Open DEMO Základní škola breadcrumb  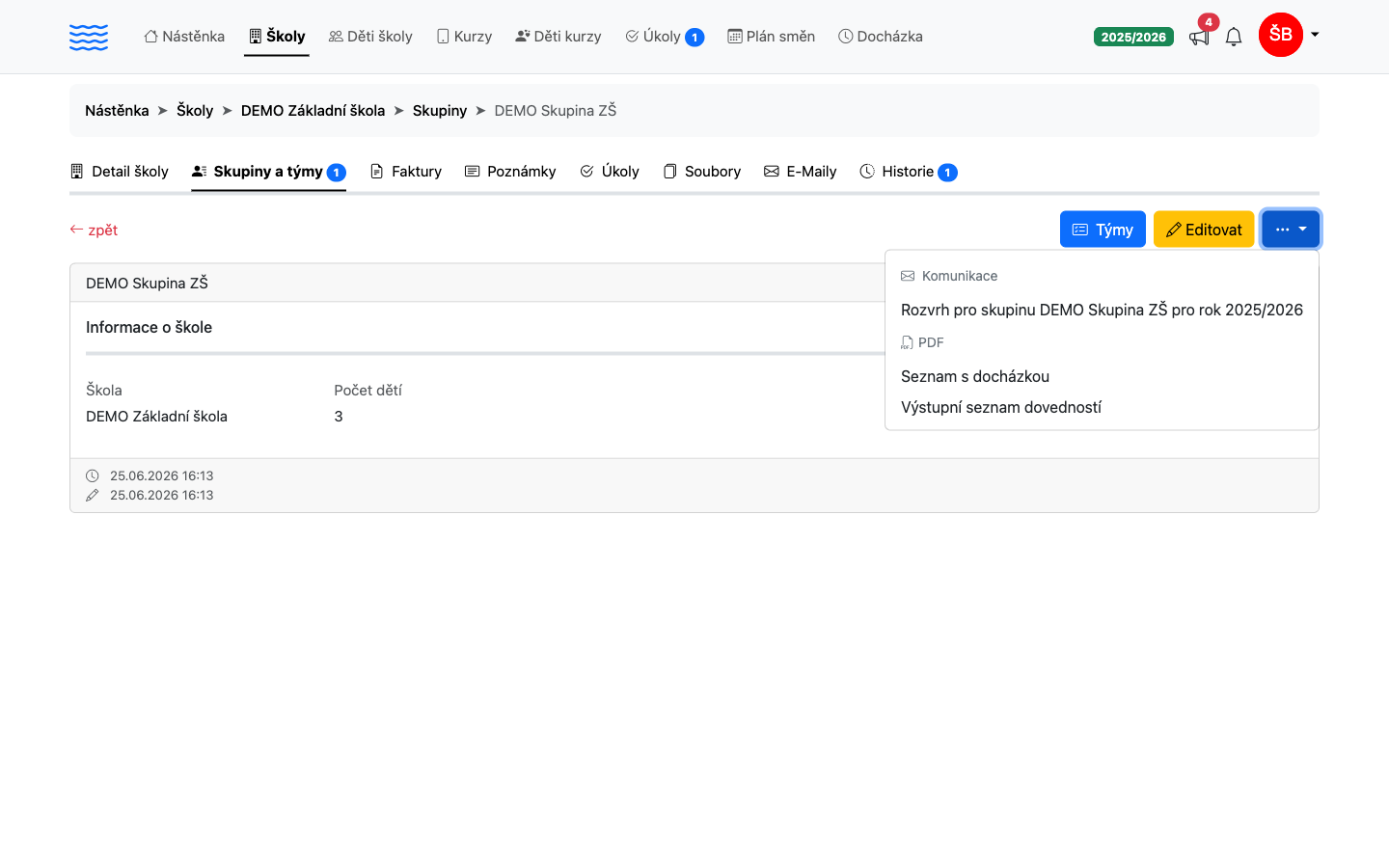[313, 111]
